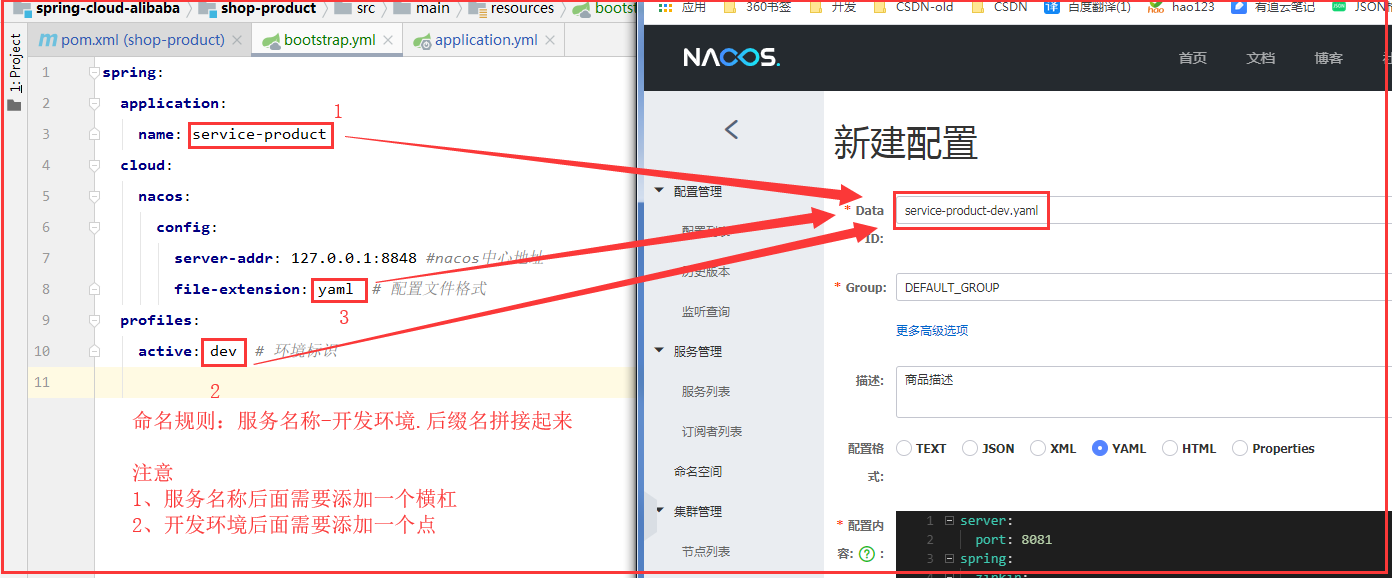The width and height of the screenshot is (1392, 578).
Task: Open the 应用 apps shortcut in bookmarks bar
Action: point(684,6)
